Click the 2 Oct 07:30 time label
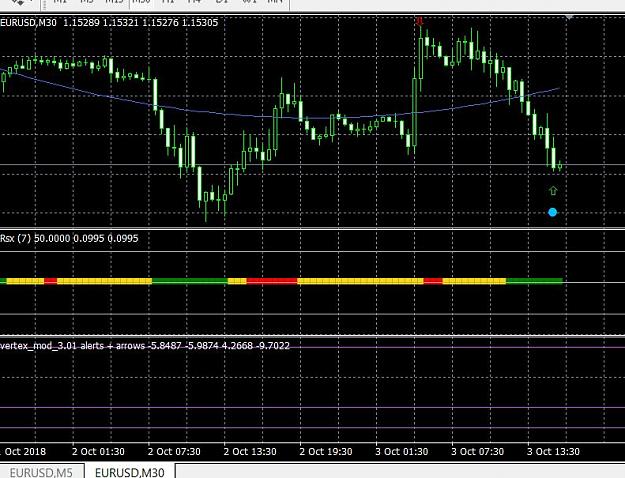The width and height of the screenshot is (625, 478). pos(174,452)
